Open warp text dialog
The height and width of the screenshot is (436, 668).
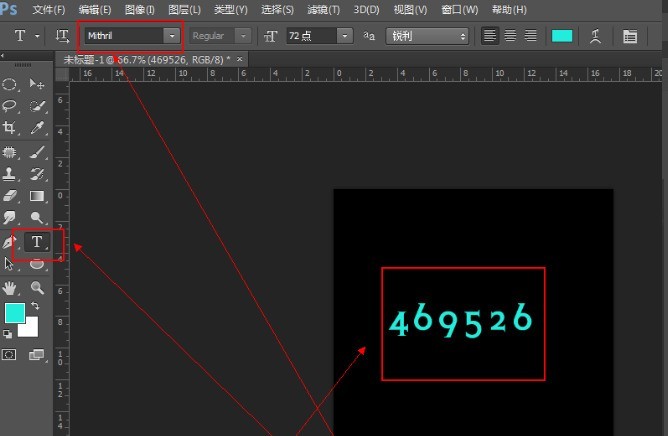coord(596,36)
